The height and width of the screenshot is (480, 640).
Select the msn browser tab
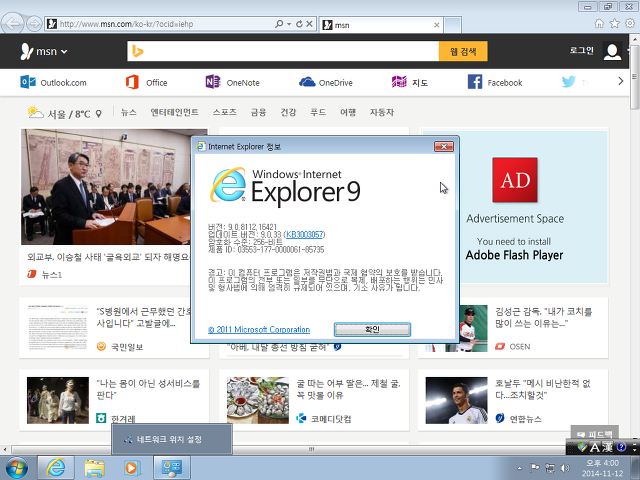pyautogui.click(x=380, y=25)
